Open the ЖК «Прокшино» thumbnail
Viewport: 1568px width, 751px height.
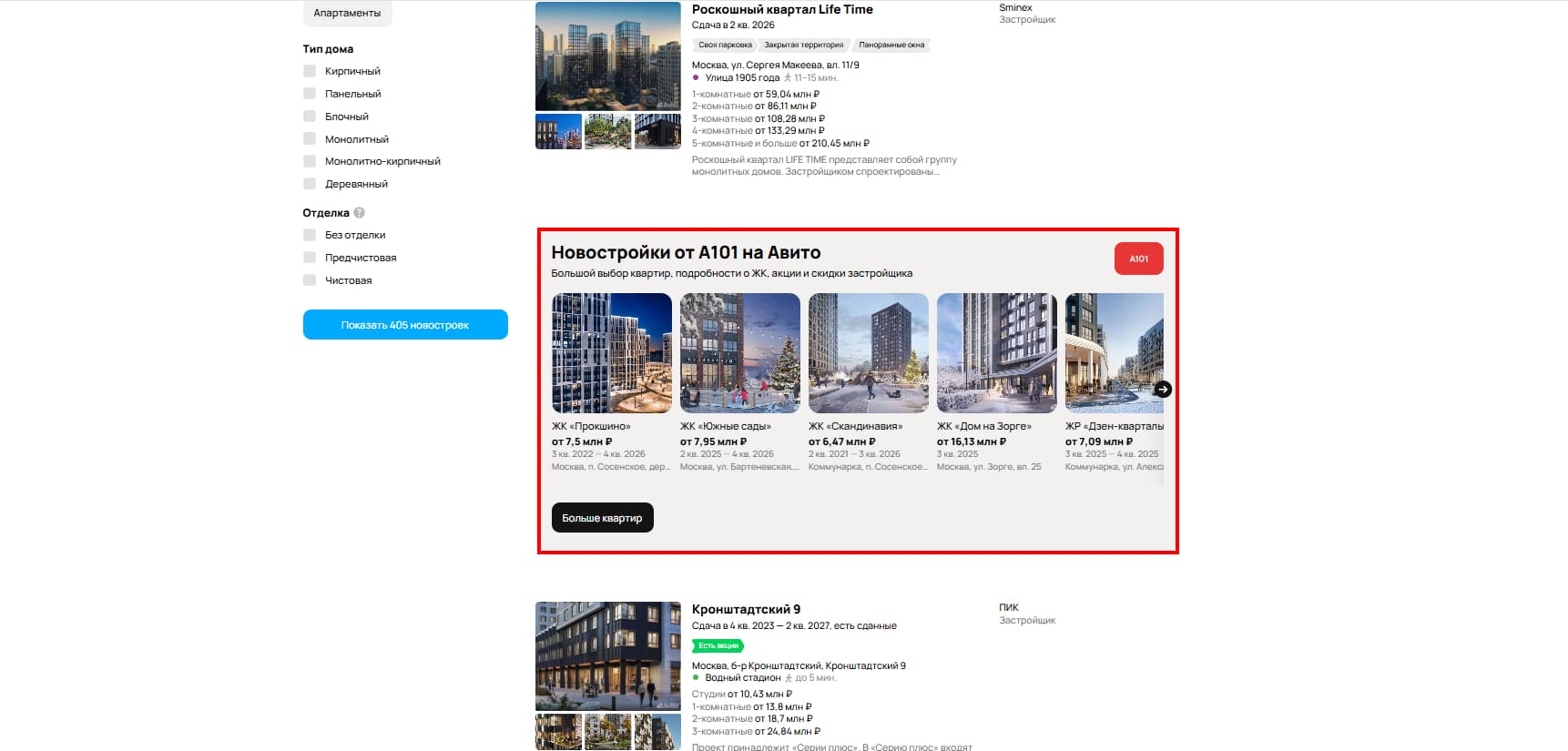[x=611, y=353]
